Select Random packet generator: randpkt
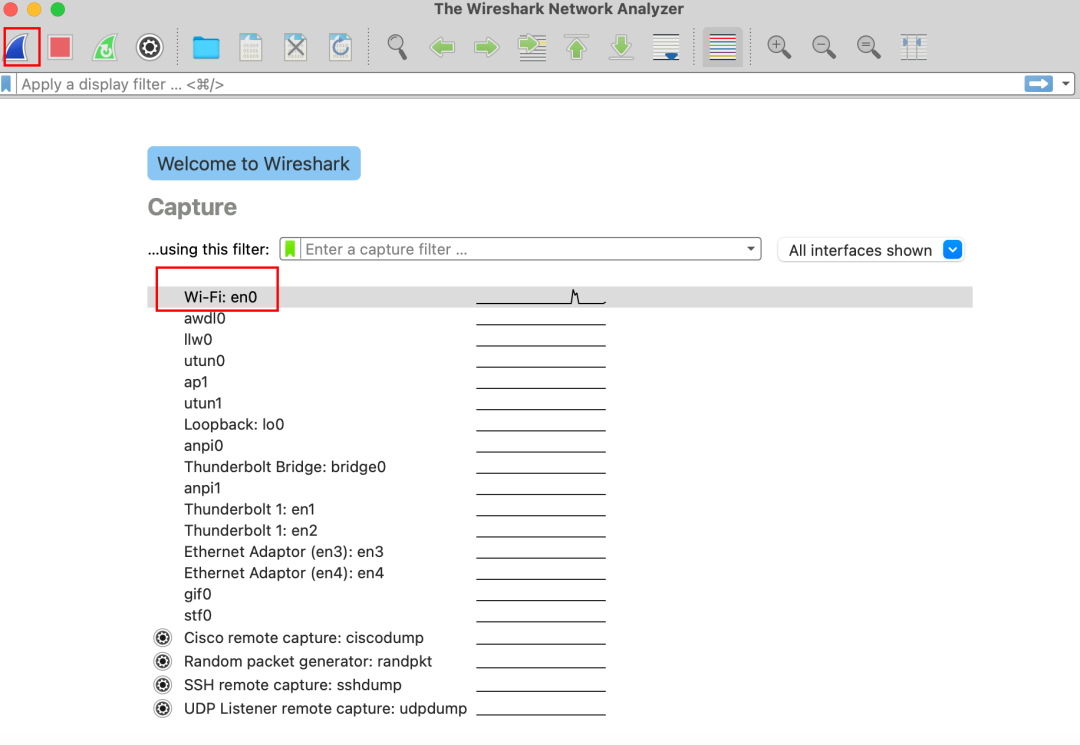This screenshot has height=745, width=1080. [x=307, y=661]
